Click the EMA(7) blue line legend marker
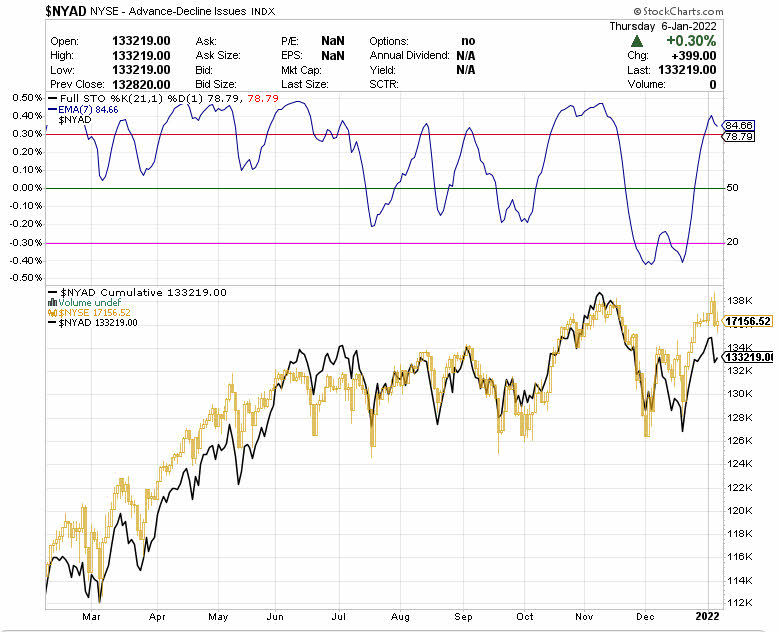The height and width of the screenshot is (632, 780). click(x=49, y=109)
